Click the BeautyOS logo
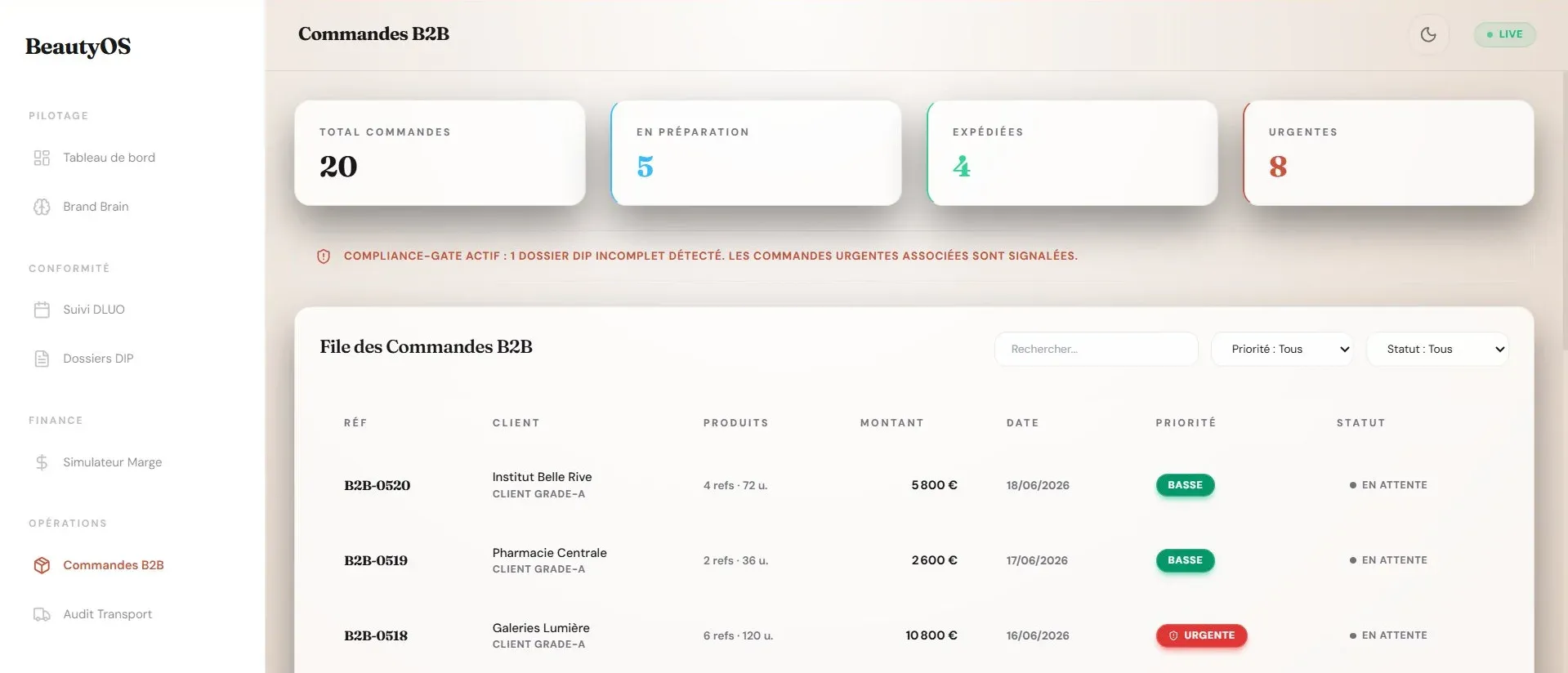This screenshot has width=1568, height=673. [78, 47]
